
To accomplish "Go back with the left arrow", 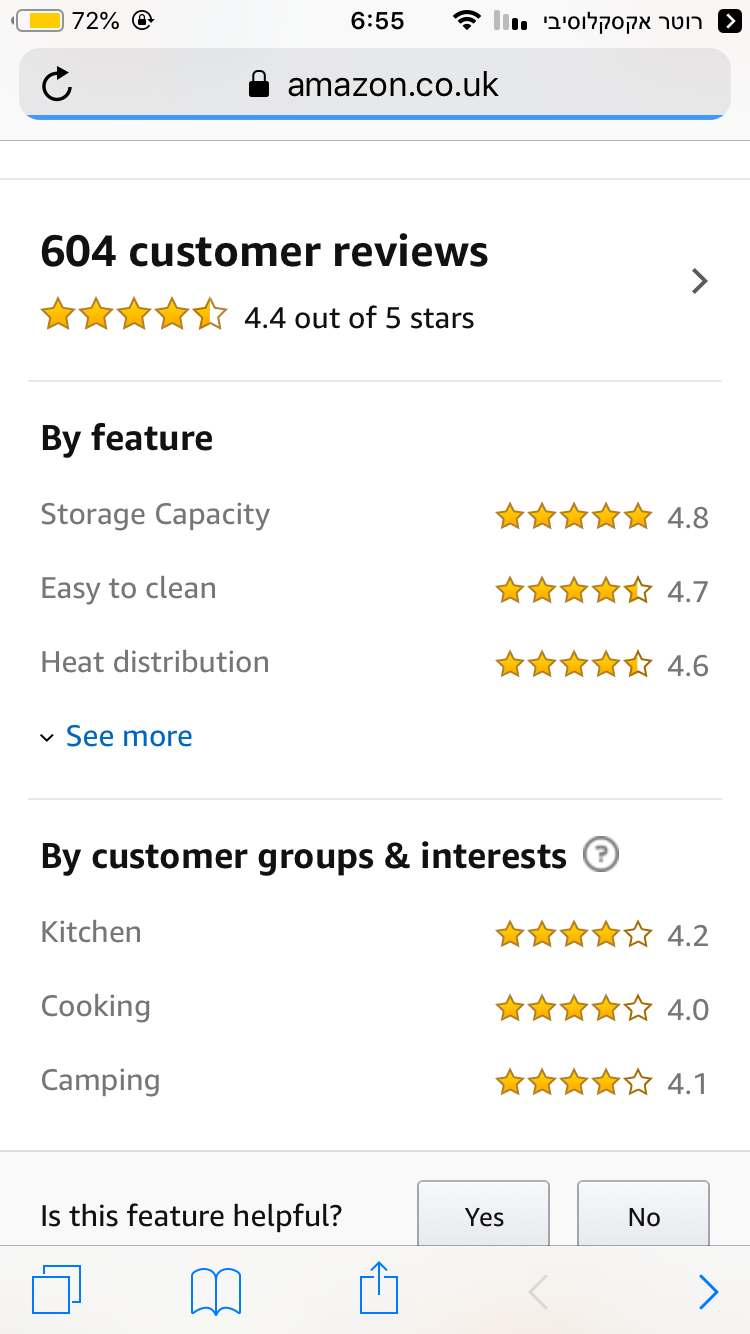I will point(538,1292).
